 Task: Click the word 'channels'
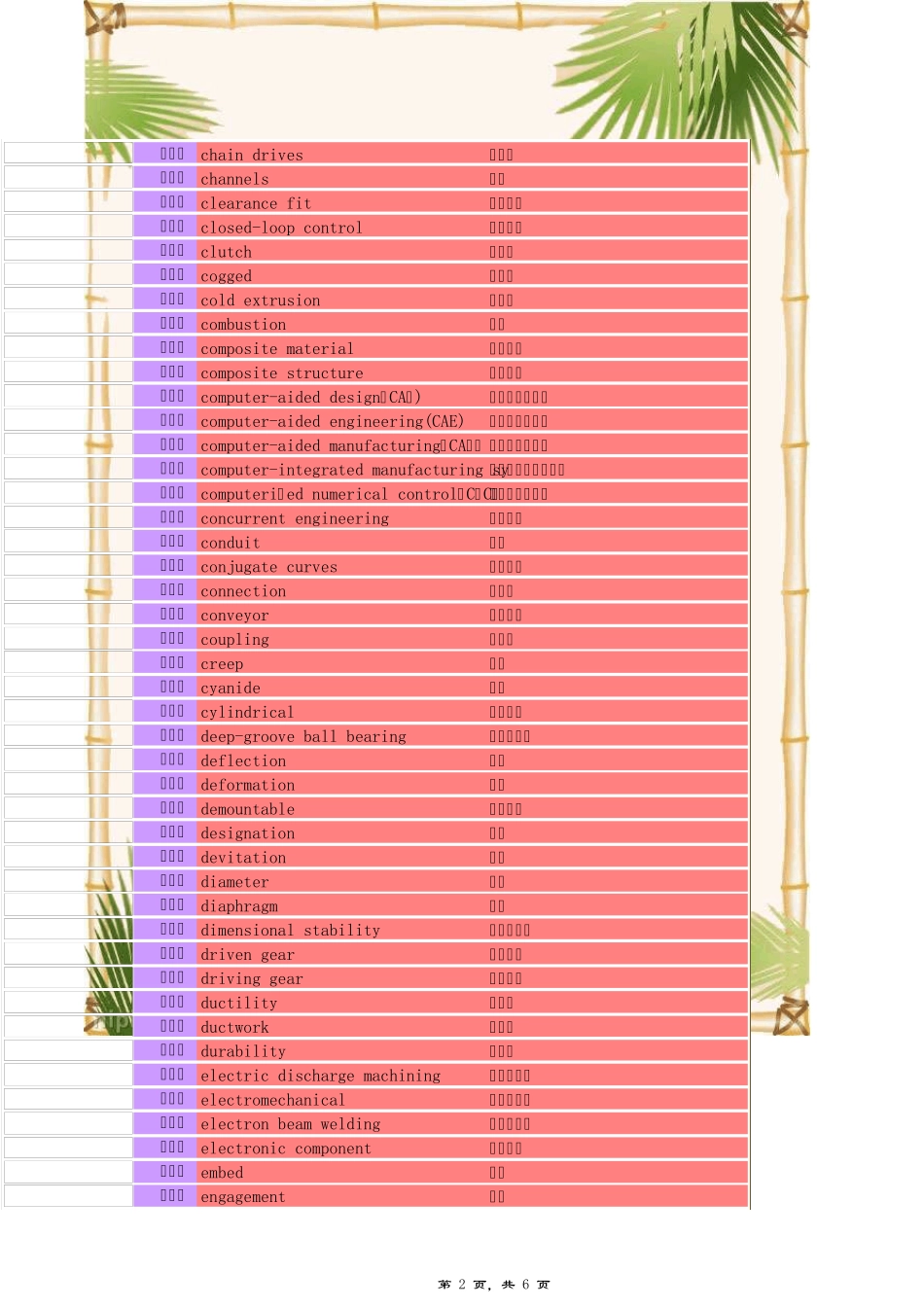coord(234,179)
